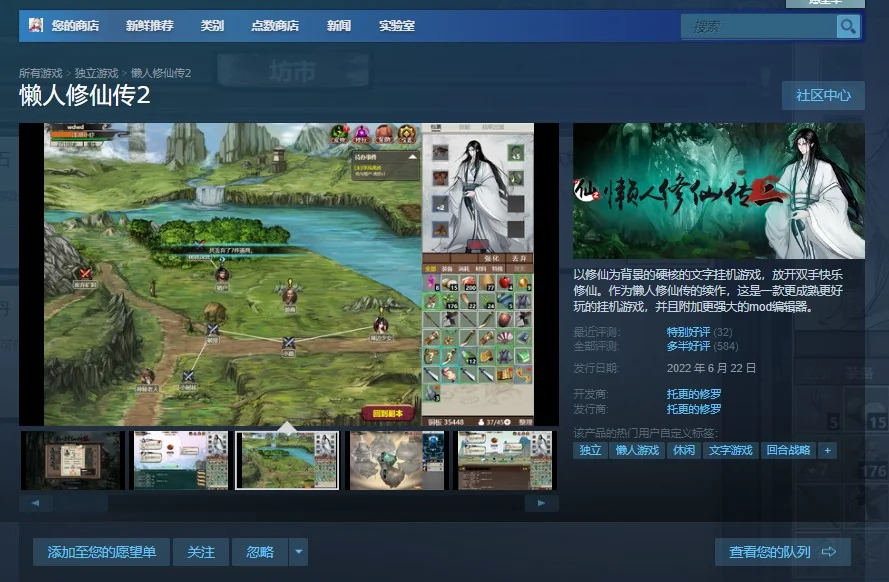Viewport: 889px width, 582px height.
Task: Click the magnifier search icon
Action: click(848, 26)
